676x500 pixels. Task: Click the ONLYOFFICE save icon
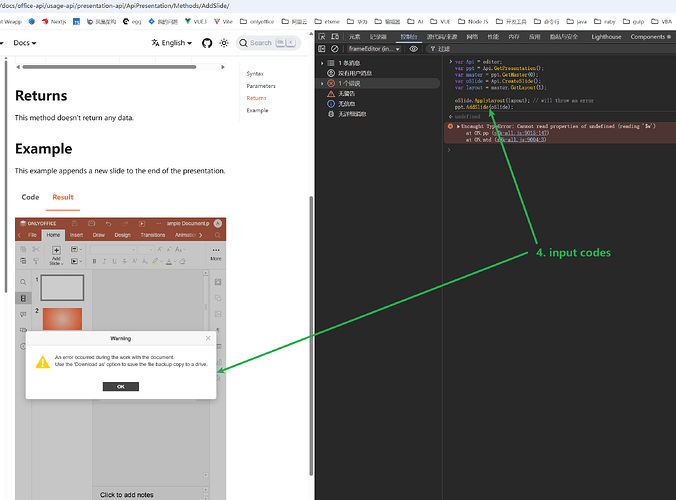coord(75,223)
